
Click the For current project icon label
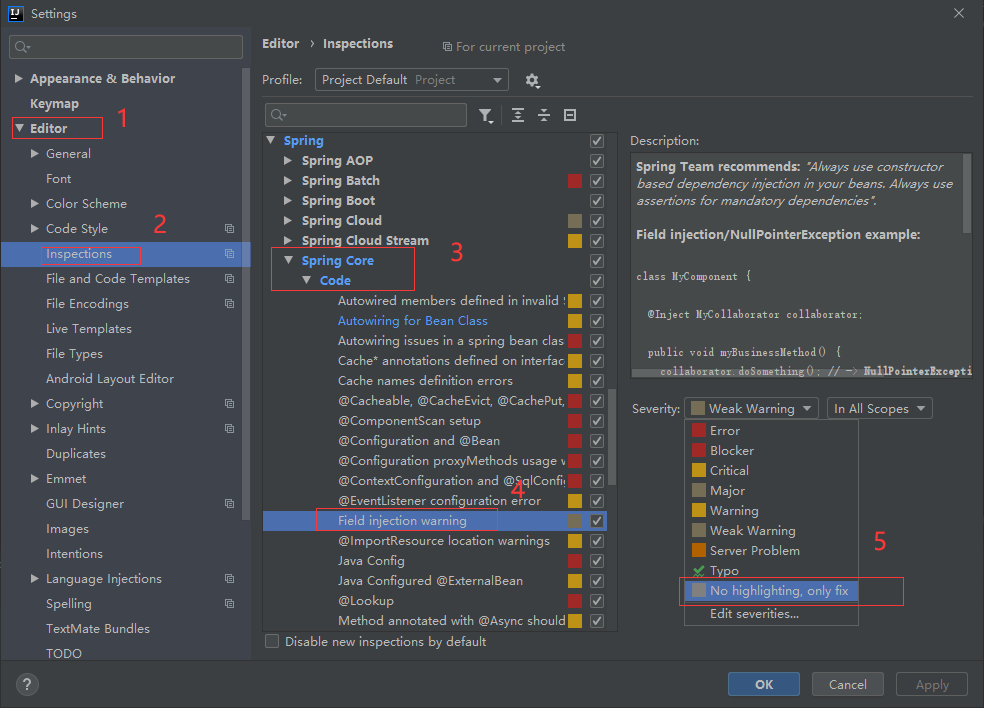point(504,47)
